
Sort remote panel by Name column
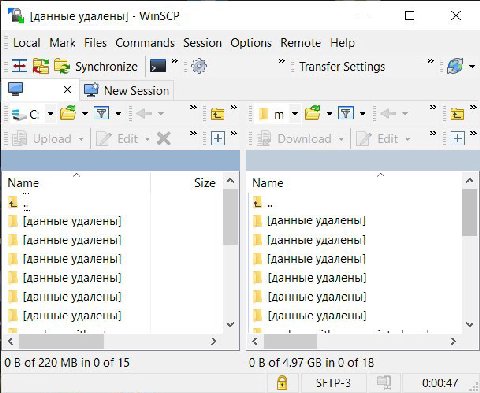point(355,183)
